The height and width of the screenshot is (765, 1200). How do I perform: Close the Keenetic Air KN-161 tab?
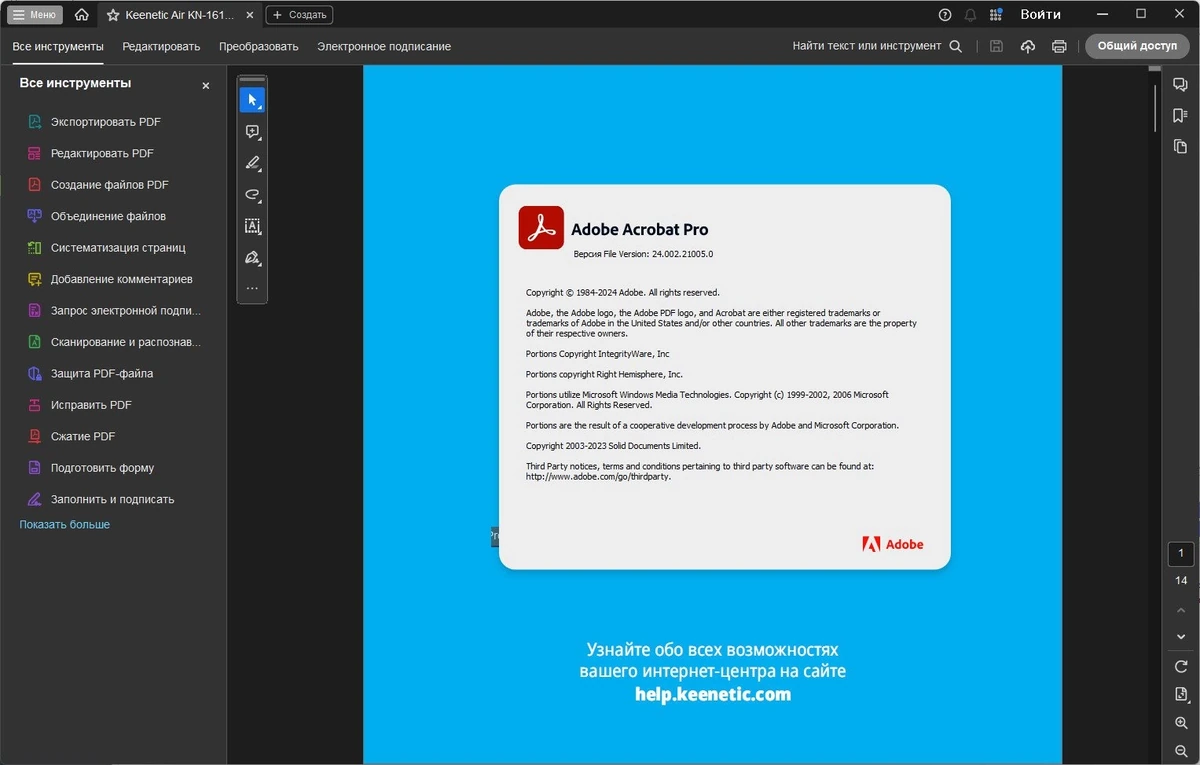[249, 15]
